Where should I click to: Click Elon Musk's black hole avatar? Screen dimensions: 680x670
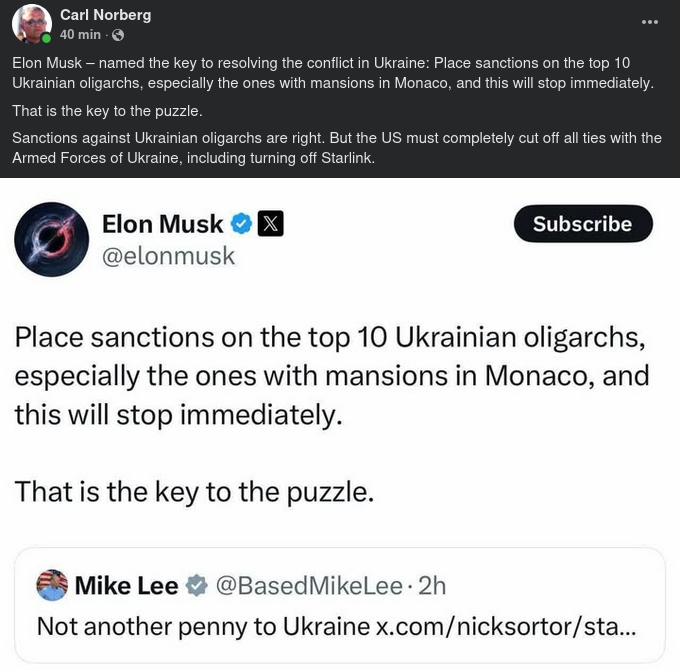tap(51, 240)
